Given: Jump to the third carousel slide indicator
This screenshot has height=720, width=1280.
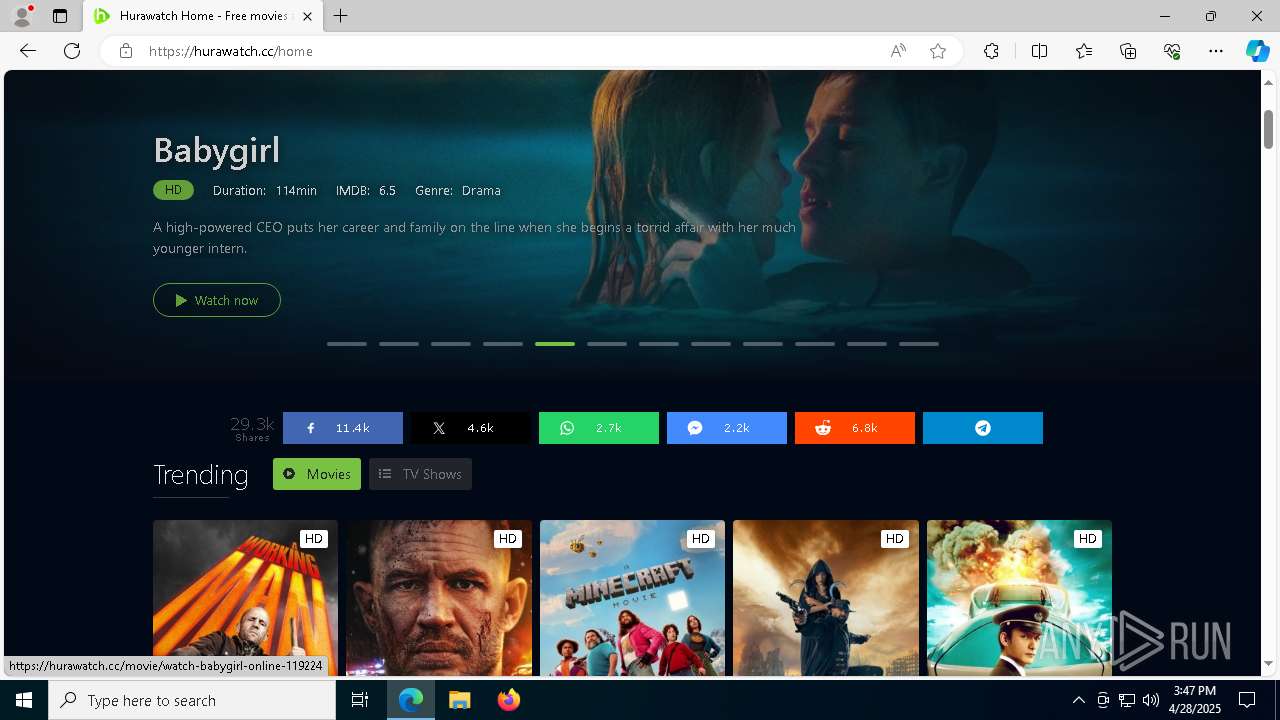Looking at the screenshot, I should click(x=451, y=344).
